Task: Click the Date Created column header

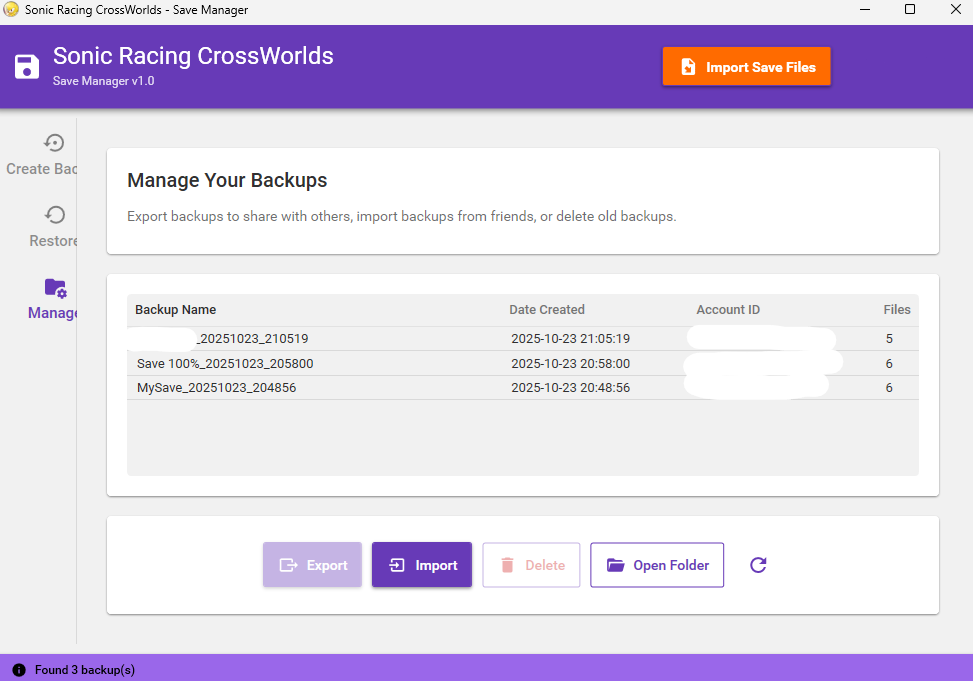Action: (547, 309)
